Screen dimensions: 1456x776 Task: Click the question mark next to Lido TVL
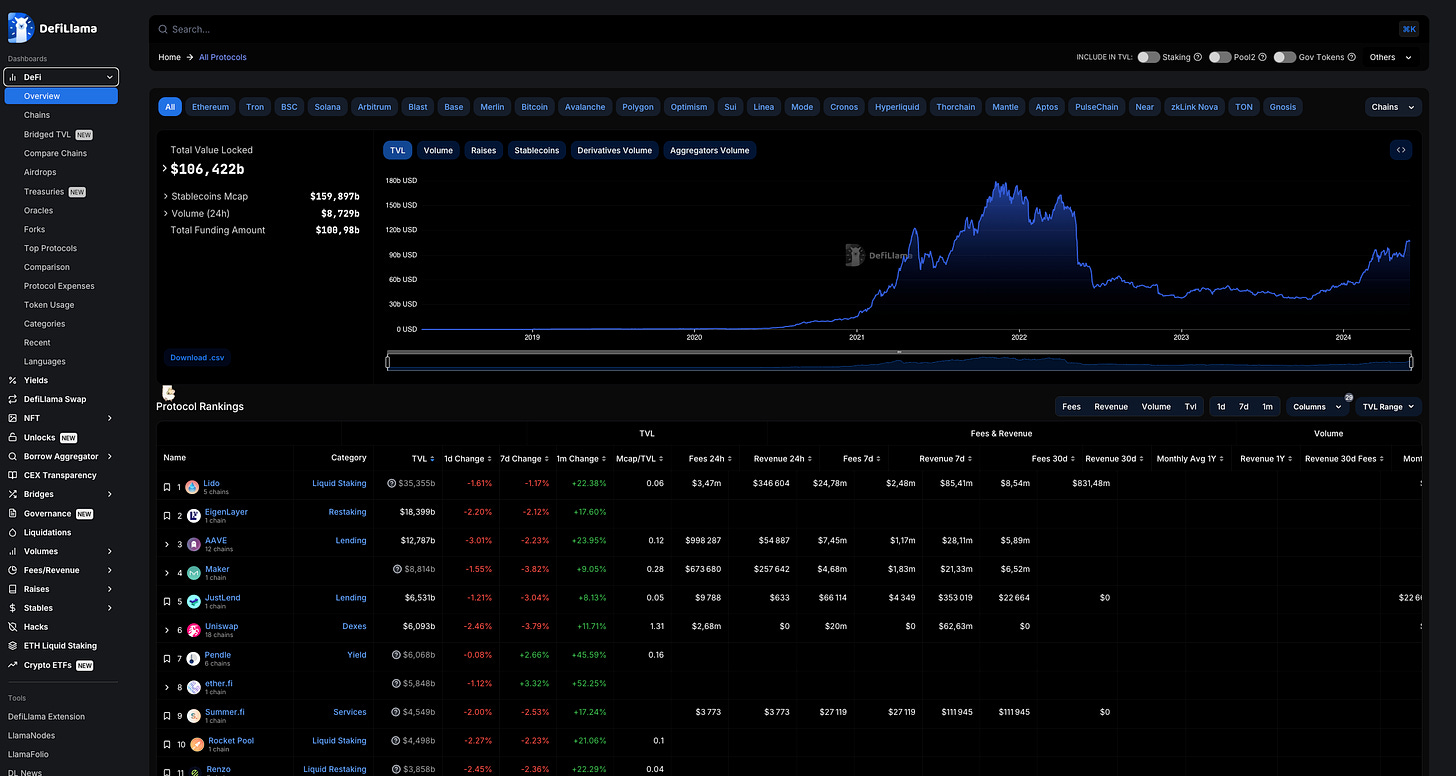tap(392, 483)
